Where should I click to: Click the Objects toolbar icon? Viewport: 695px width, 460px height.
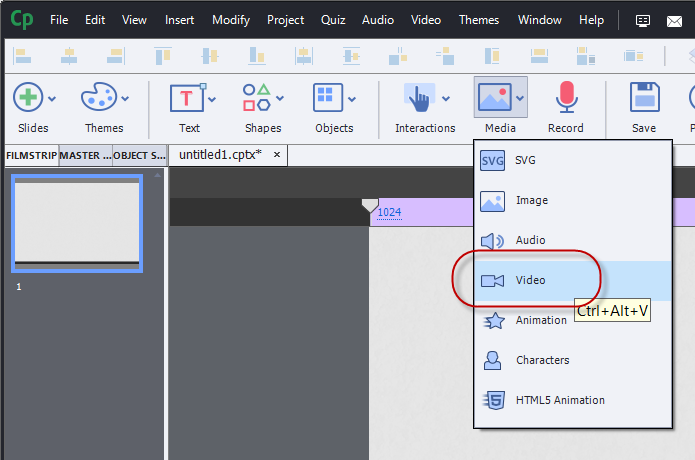(x=328, y=98)
